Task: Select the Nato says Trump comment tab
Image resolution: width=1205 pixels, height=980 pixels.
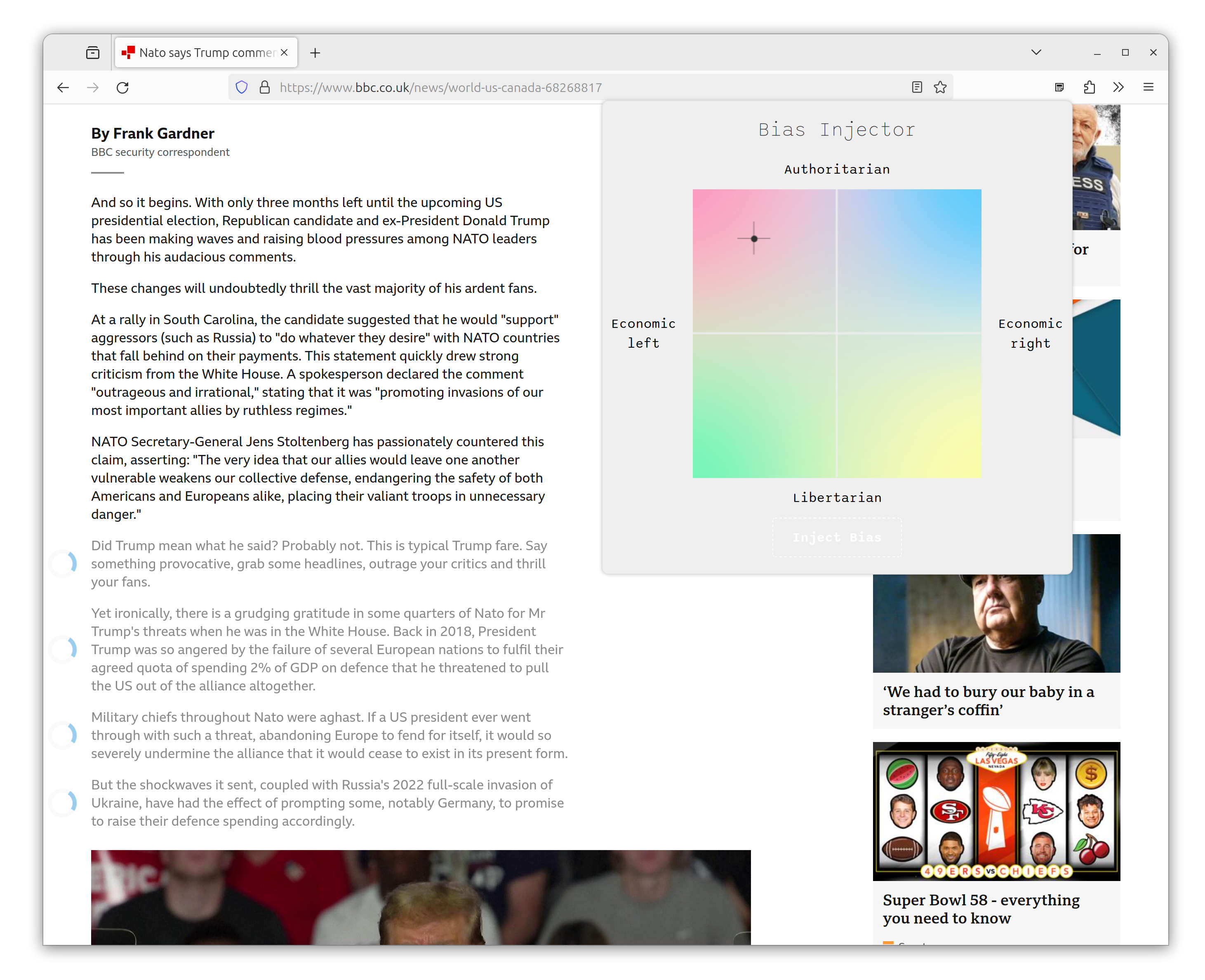Action: coord(206,52)
